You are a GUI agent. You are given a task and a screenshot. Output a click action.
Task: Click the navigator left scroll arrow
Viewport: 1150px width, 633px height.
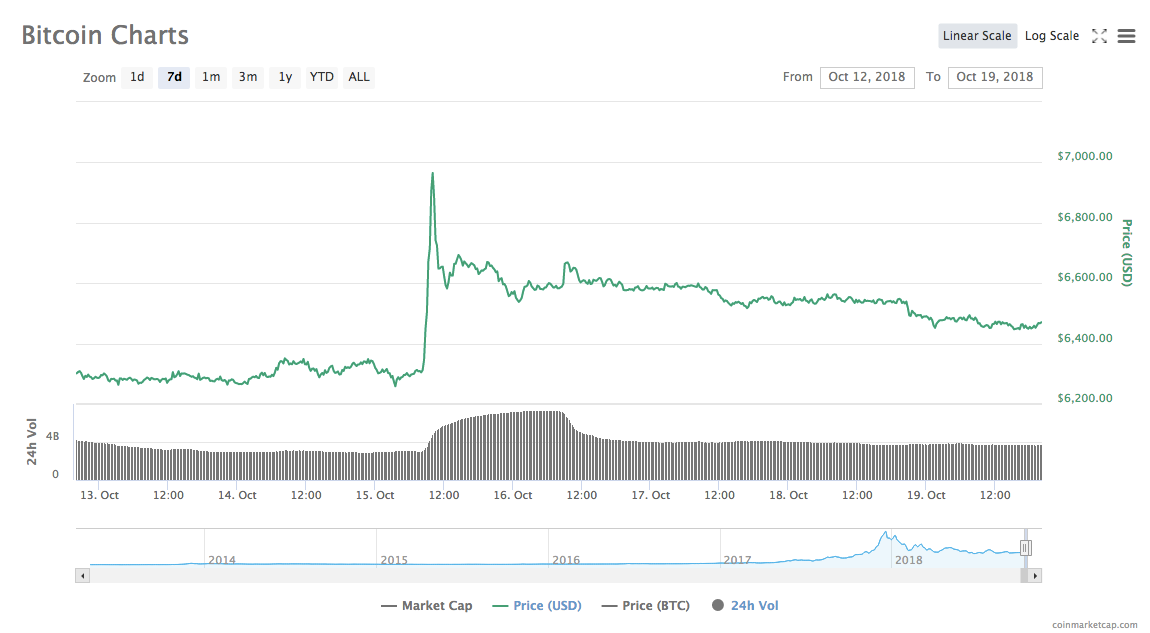pyautogui.click(x=82, y=576)
